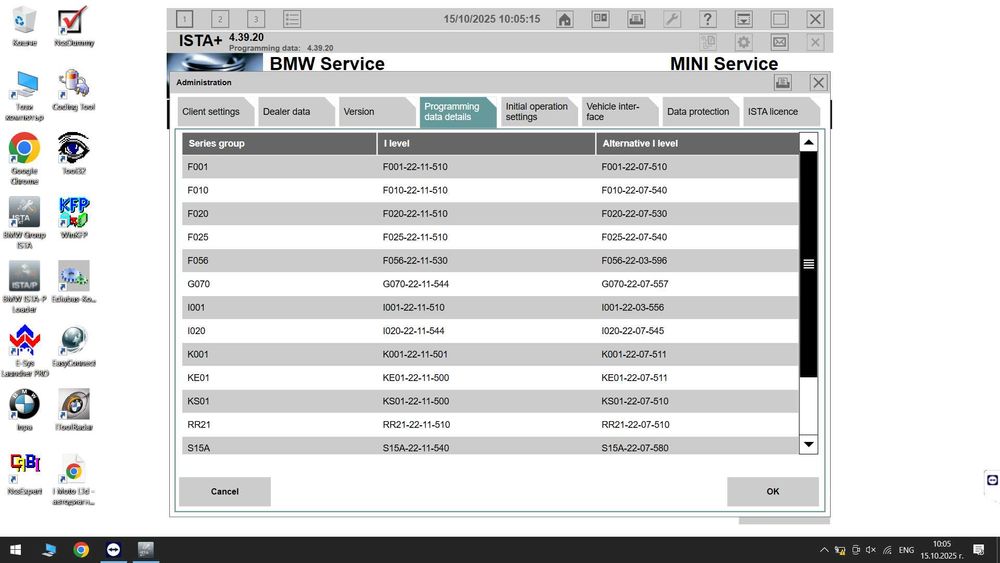This screenshot has height=563, width=1000.
Task: Click the ISTA gear settings icon
Action: tap(744, 43)
